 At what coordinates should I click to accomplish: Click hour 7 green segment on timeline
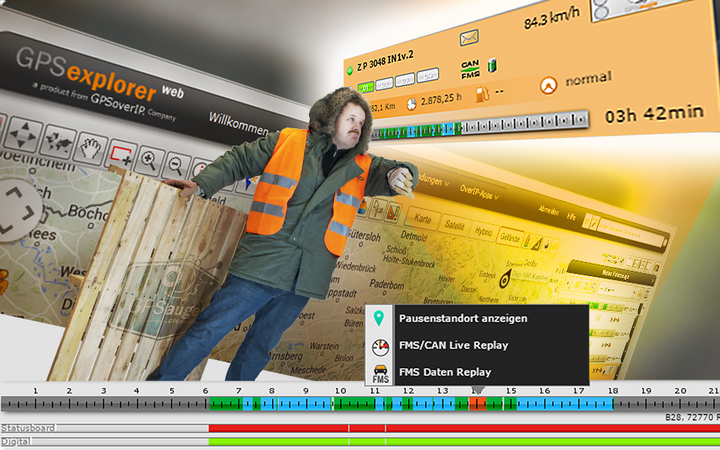(x=226, y=404)
